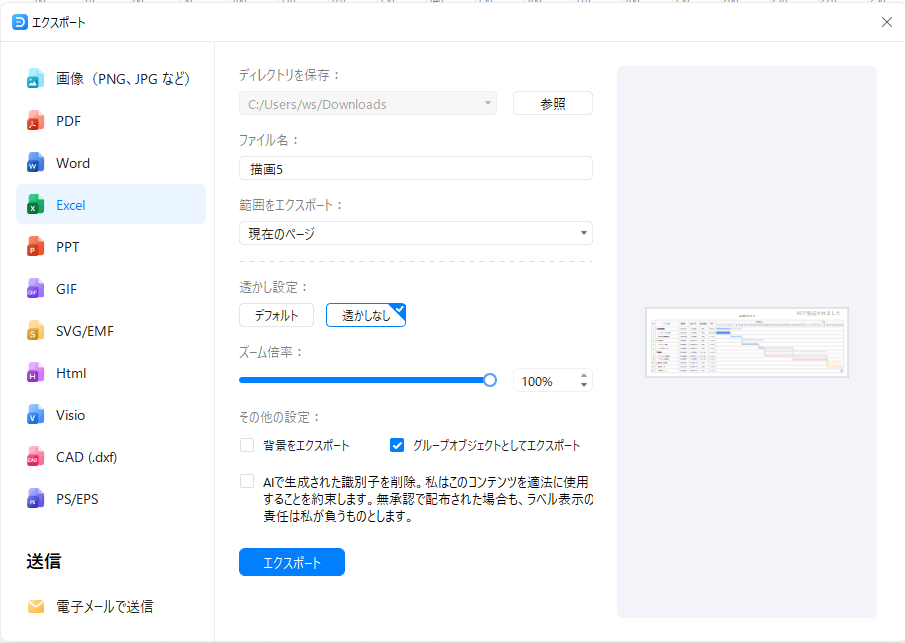Select the Word format icon in sidebar

point(36,163)
